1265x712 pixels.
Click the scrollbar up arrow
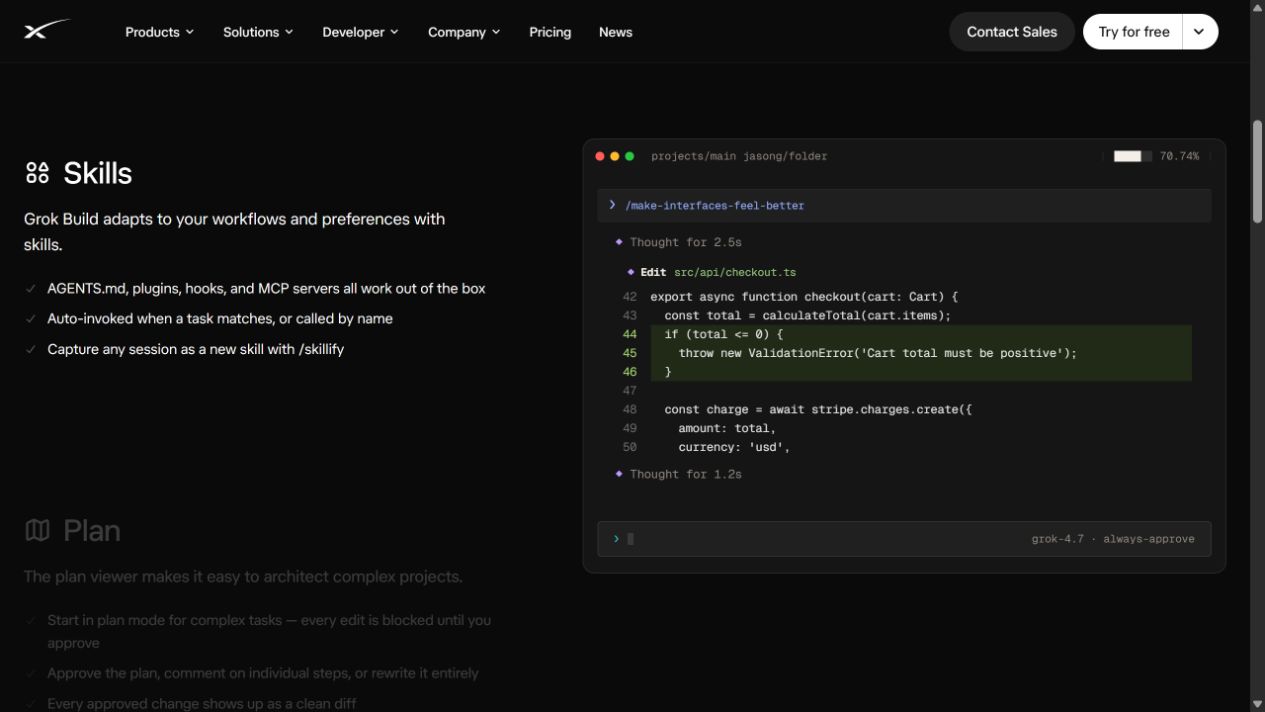(x=1257, y=7)
